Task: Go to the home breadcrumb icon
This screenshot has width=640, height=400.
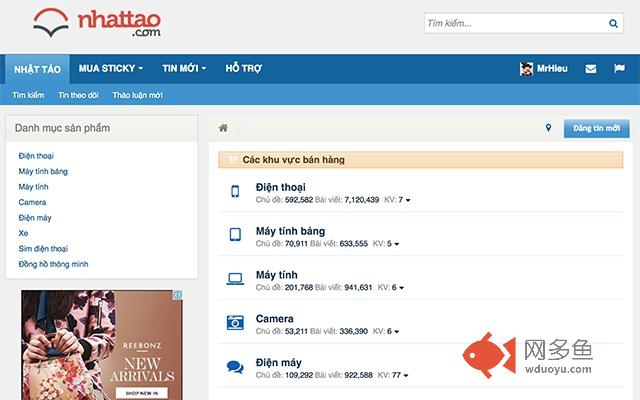Action: [x=223, y=128]
